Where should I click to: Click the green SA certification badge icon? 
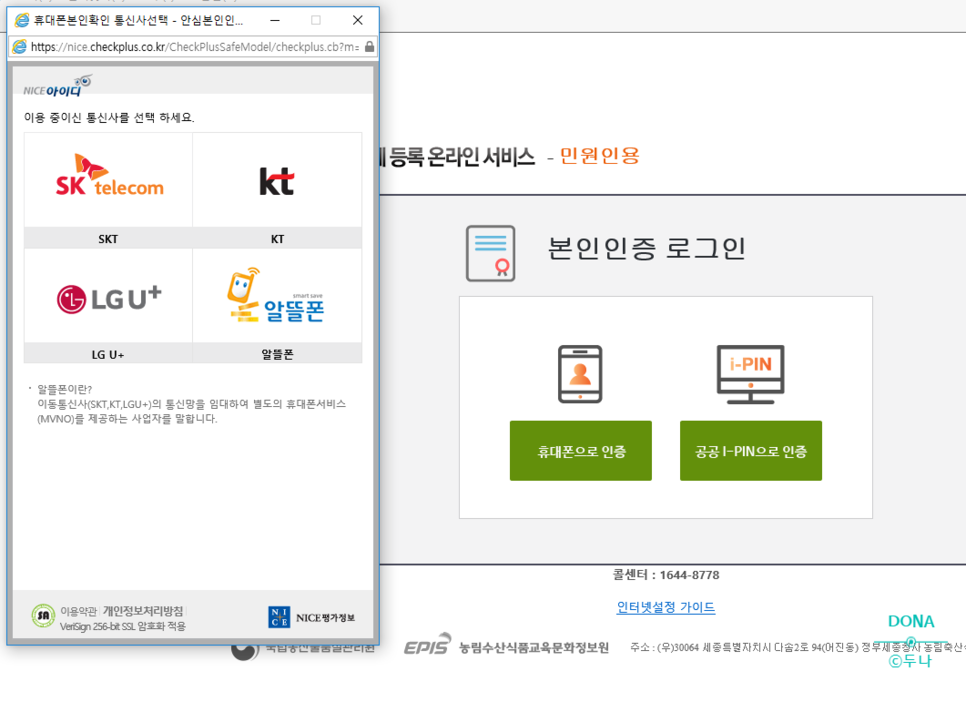click(x=43, y=616)
